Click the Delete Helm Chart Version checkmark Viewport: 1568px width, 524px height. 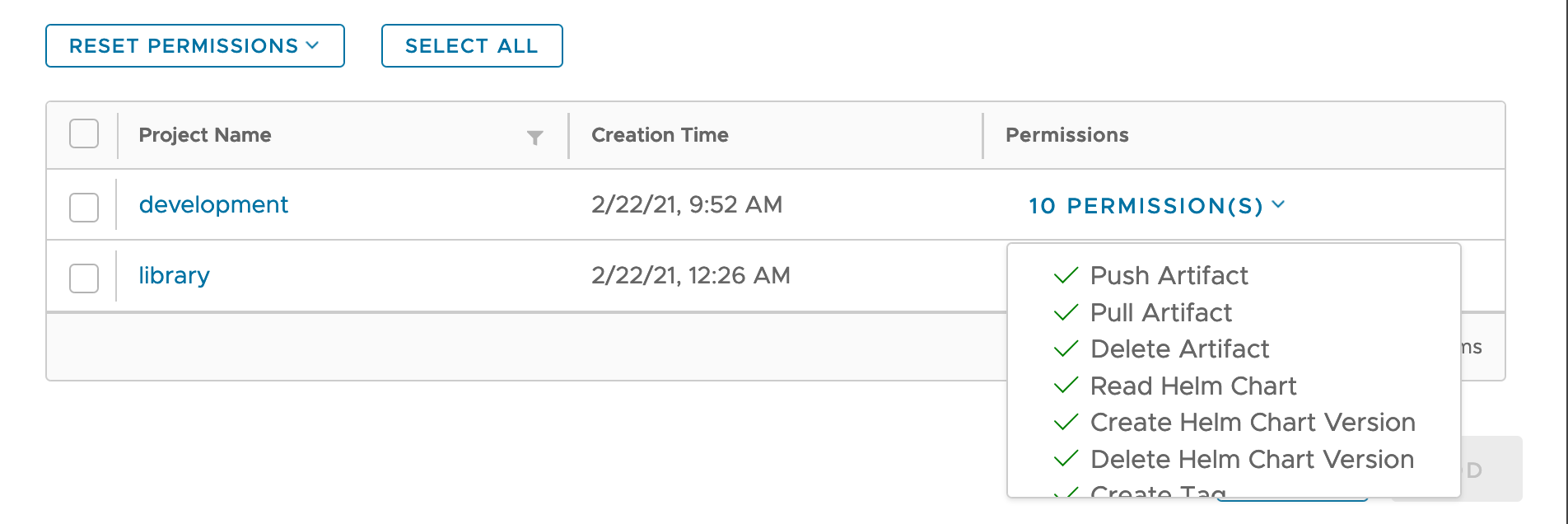pyautogui.click(x=1066, y=459)
